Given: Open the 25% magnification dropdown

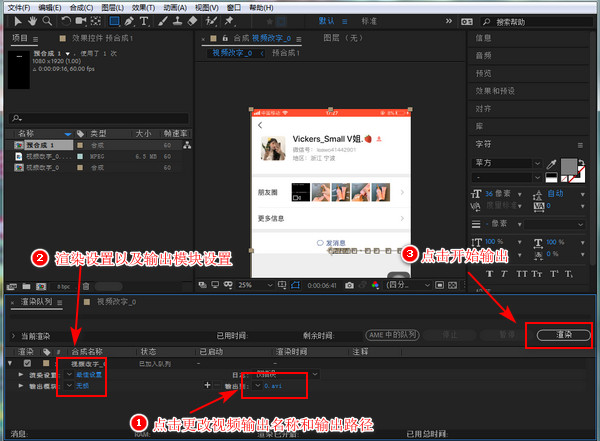Looking at the screenshot, I should [253, 285].
